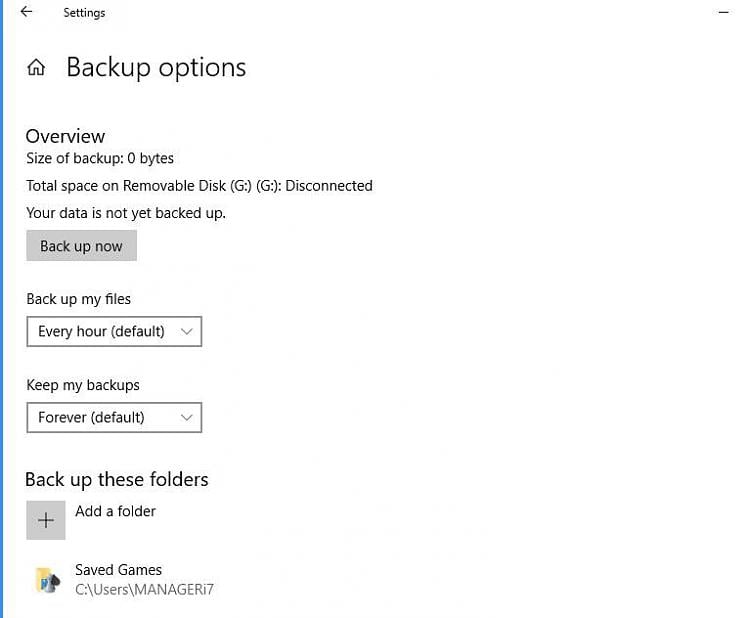
Task: Go back using the back arrow
Action: coord(26,11)
